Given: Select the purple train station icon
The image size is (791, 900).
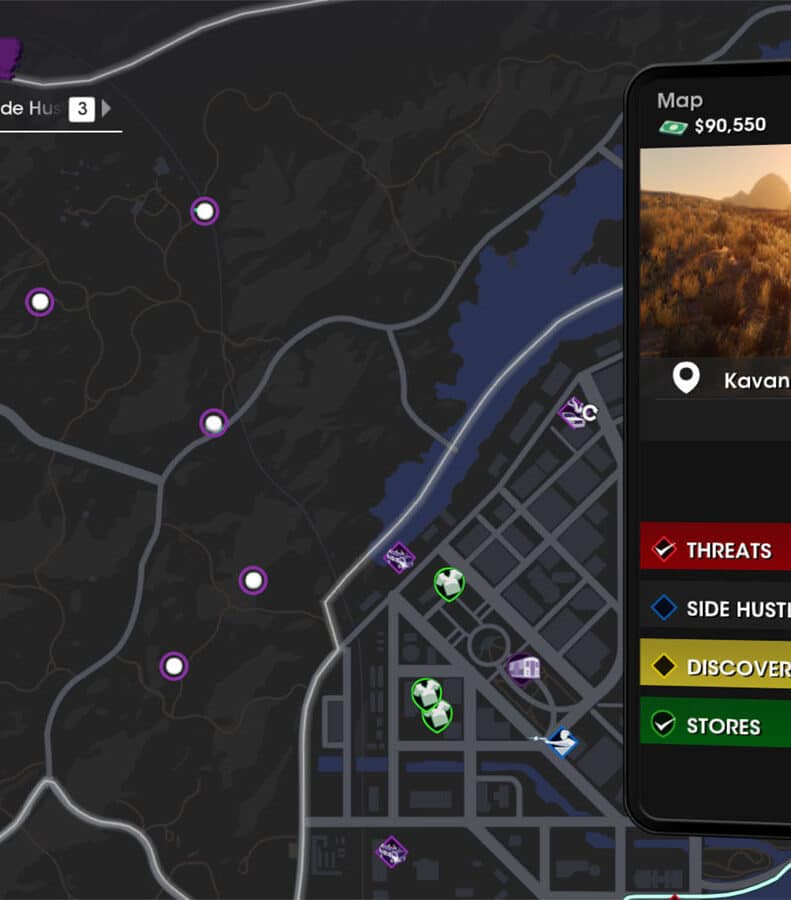Looking at the screenshot, I should coord(524,669).
